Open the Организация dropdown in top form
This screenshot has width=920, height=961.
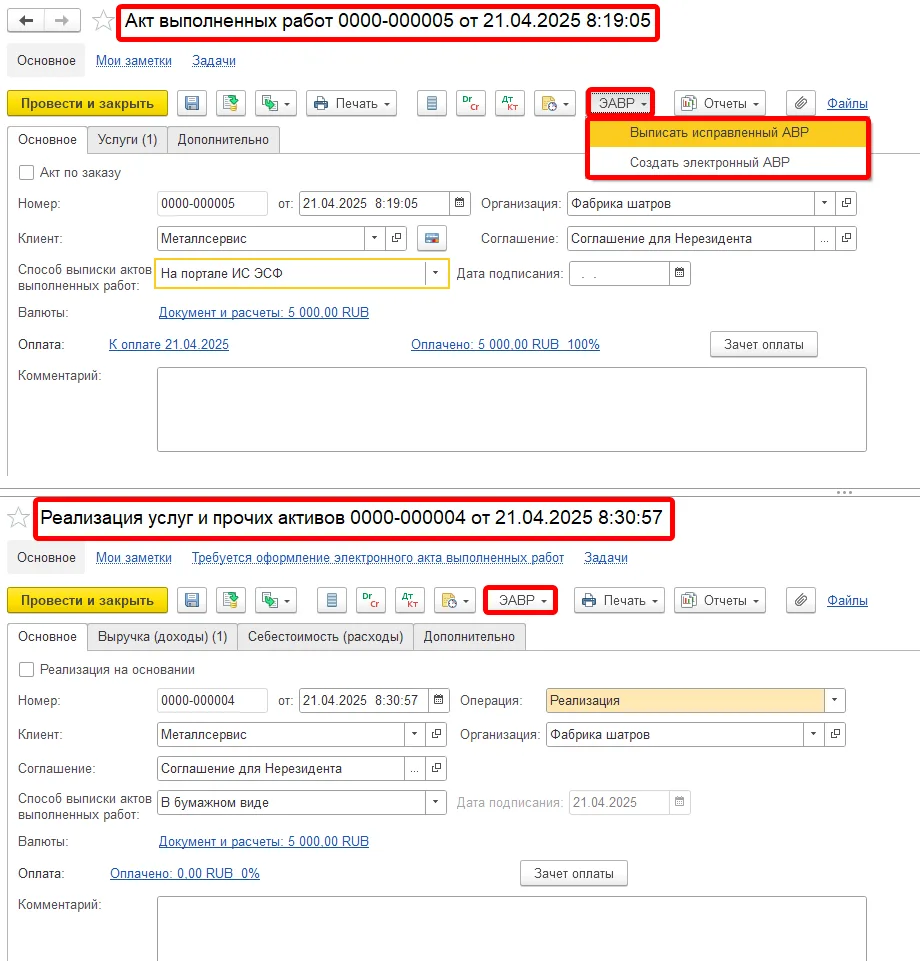coord(824,203)
